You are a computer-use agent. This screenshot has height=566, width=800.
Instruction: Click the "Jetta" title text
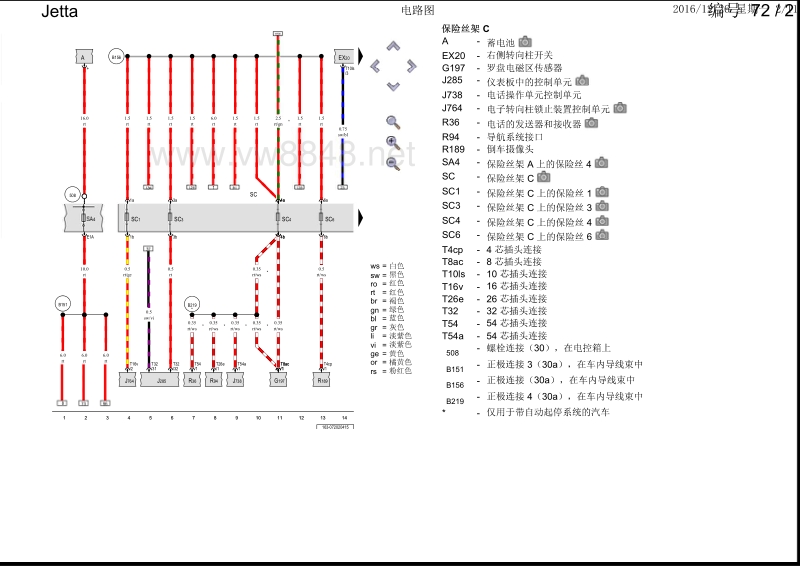(x=60, y=11)
